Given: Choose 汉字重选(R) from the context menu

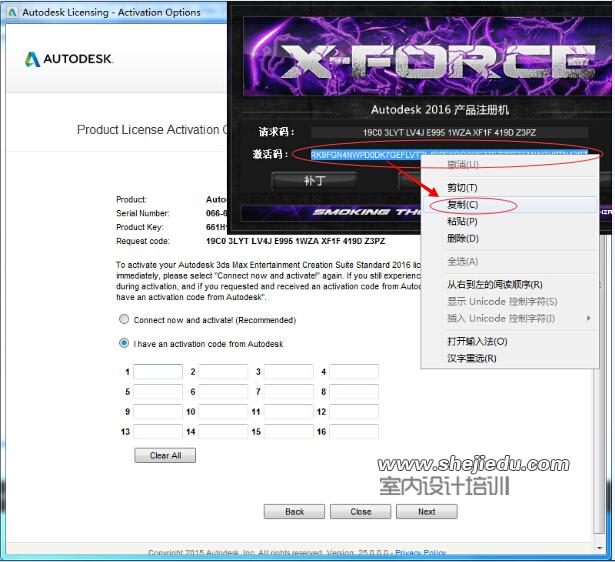Looking at the screenshot, I should [x=510, y=358].
